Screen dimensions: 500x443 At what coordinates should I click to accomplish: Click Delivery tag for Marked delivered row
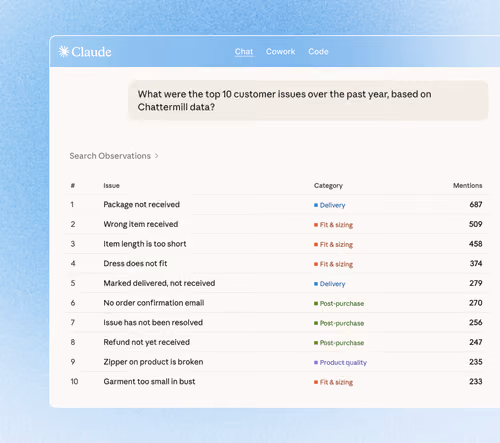click(330, 284)
